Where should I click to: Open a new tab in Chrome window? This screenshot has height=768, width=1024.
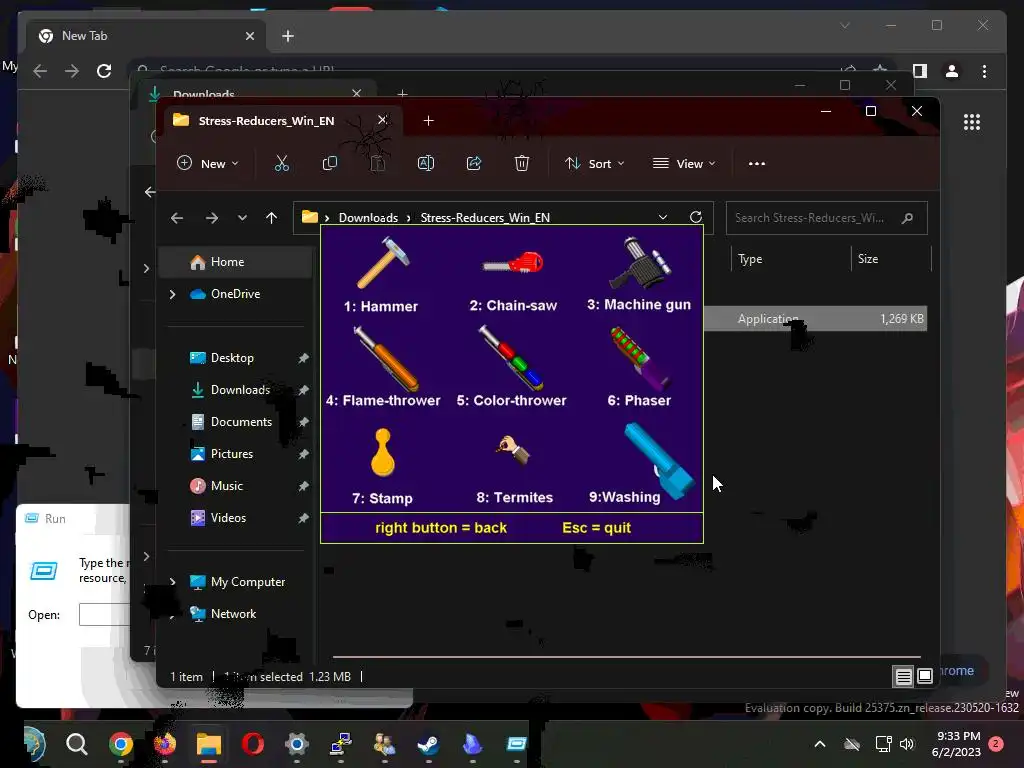tap(288, 36)
